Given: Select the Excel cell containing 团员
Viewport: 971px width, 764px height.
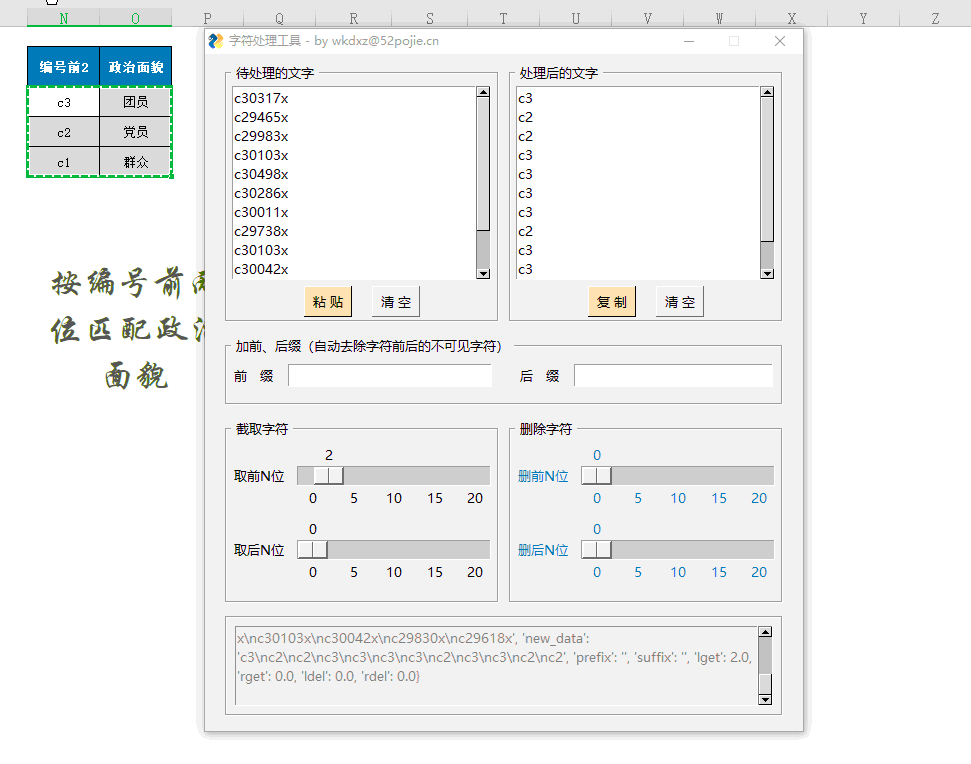Looking at the screenshot, I should 136,102.
